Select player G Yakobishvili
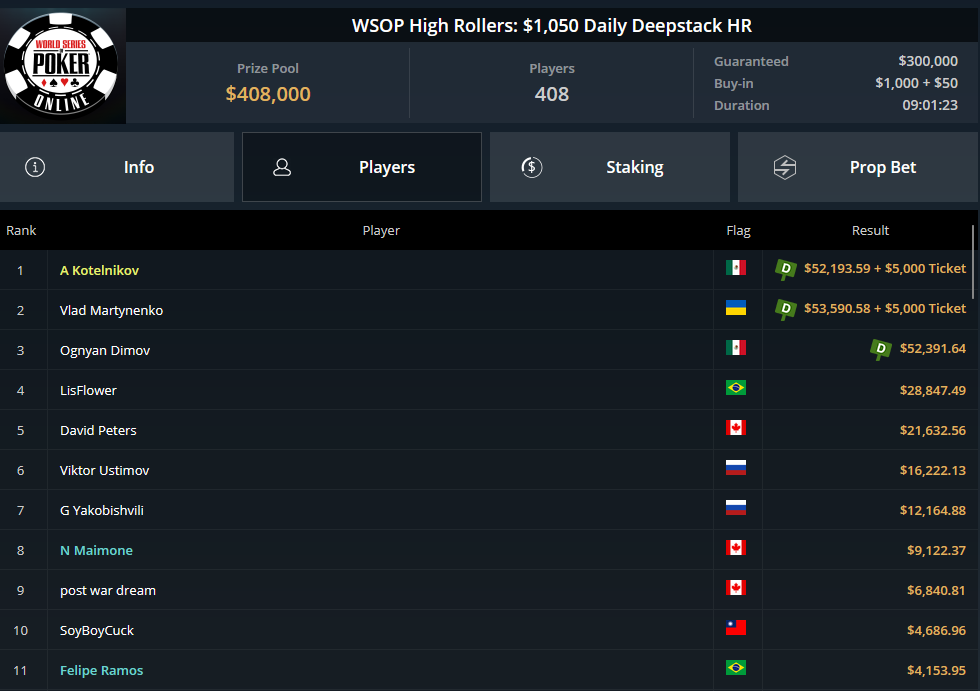The height and width of the screenshot is (691, 980). point(102,510)
